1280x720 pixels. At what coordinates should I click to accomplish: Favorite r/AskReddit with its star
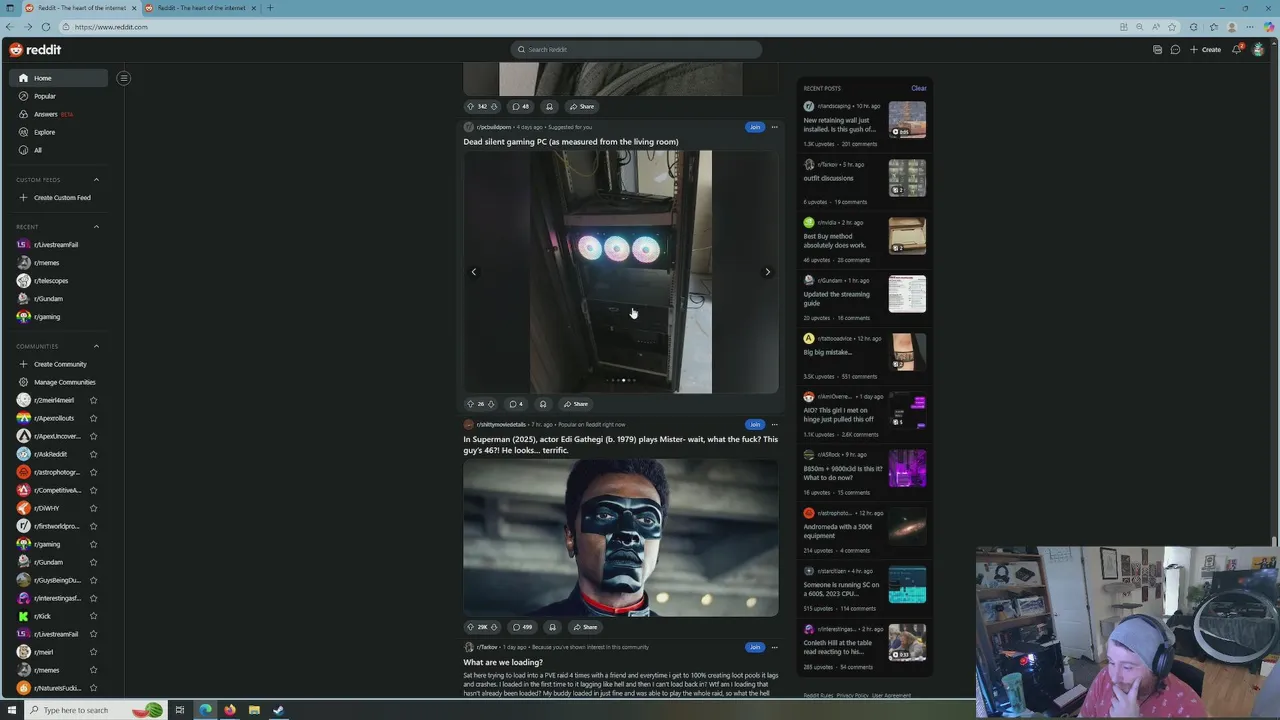click(x=94, y=454)
